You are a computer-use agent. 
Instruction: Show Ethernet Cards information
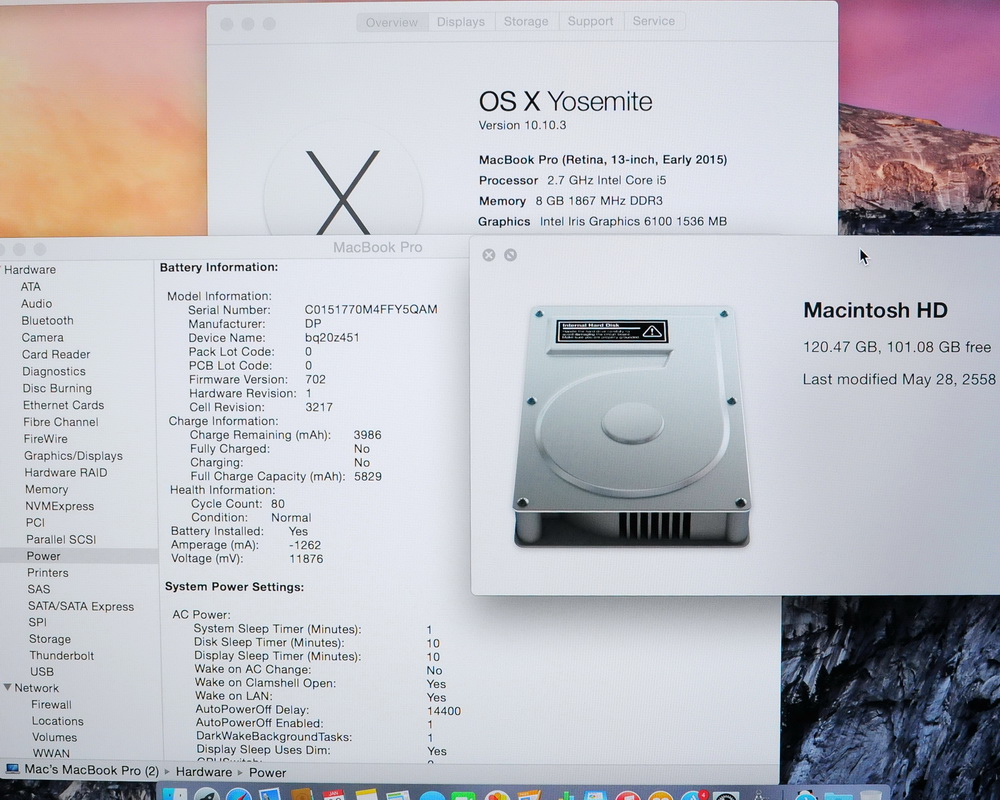pos(64,405)
